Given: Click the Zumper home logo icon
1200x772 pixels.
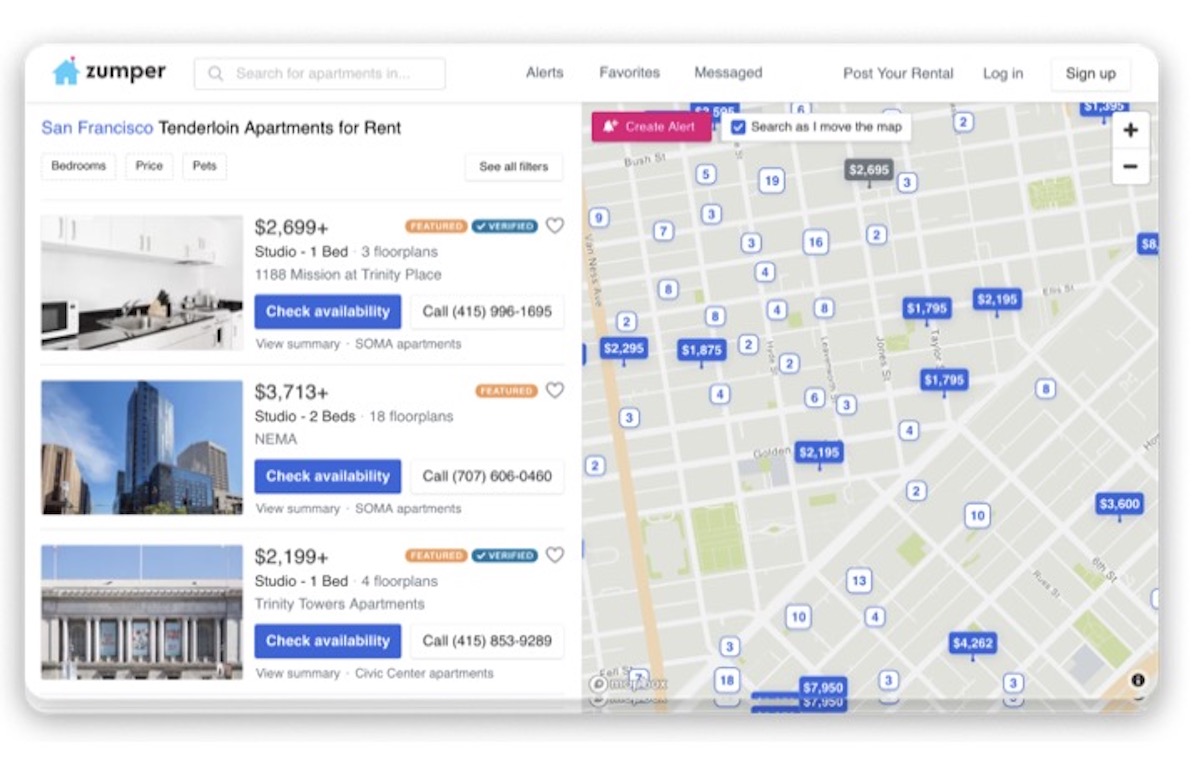Looking at the screenshot, I should [68, 71].
